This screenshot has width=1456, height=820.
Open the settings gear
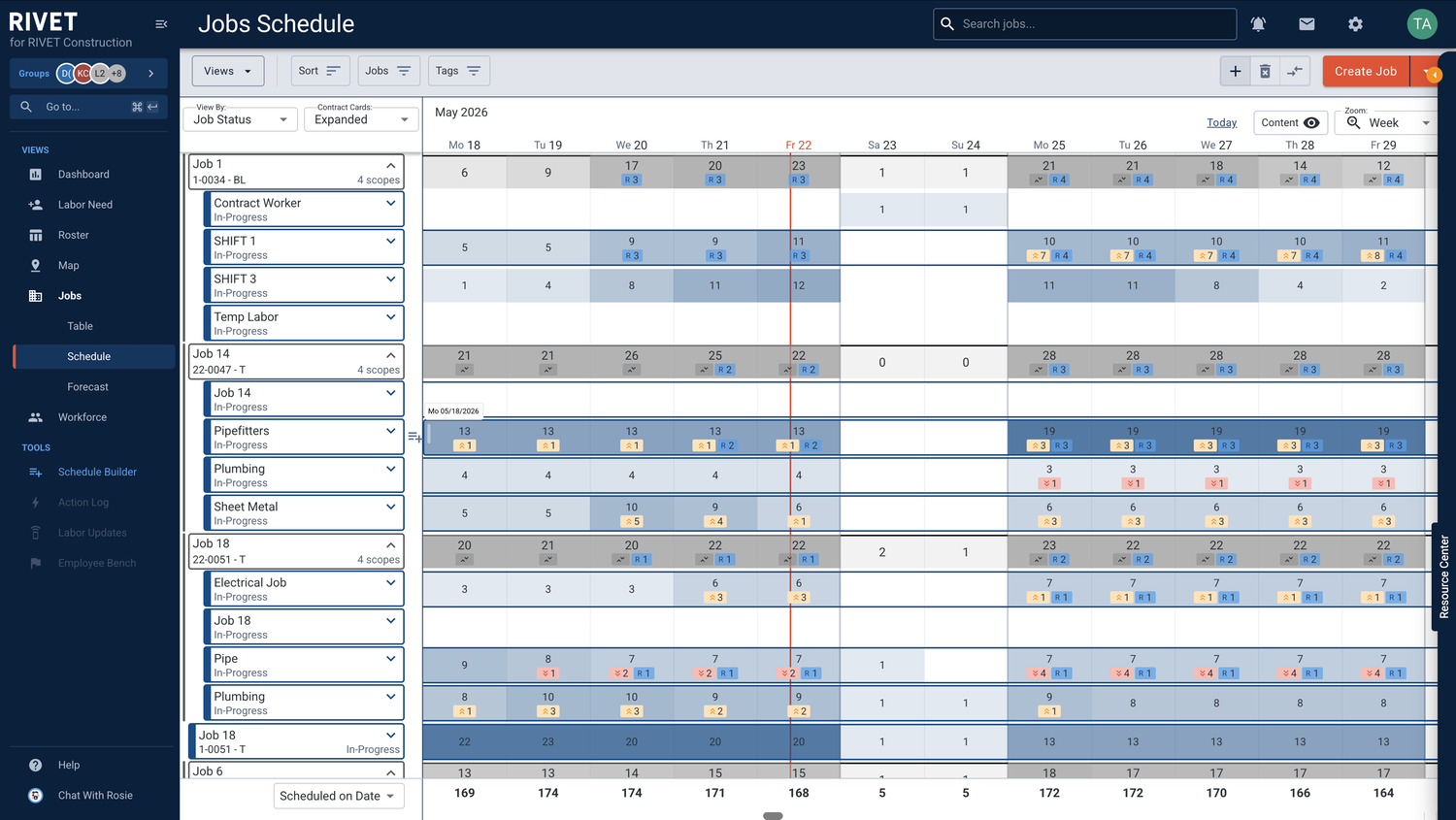(x=1355, y=24)
